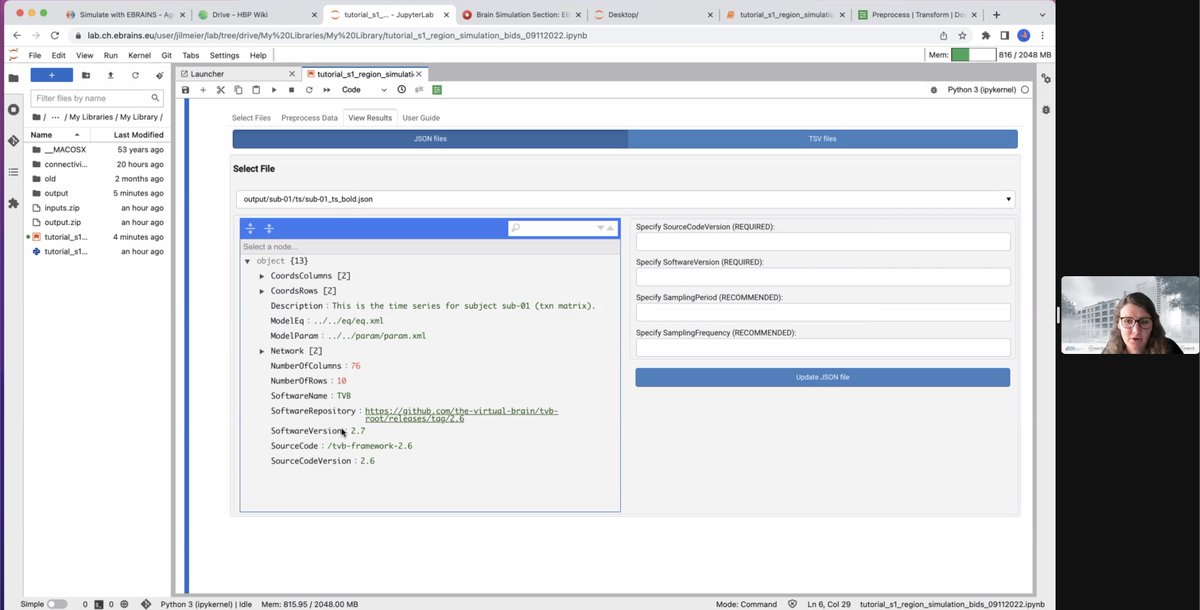Viewport: 1200px width, 610px height.
Task: Click the green spreadsheet icon in toolbar
Action: point(437,90)
